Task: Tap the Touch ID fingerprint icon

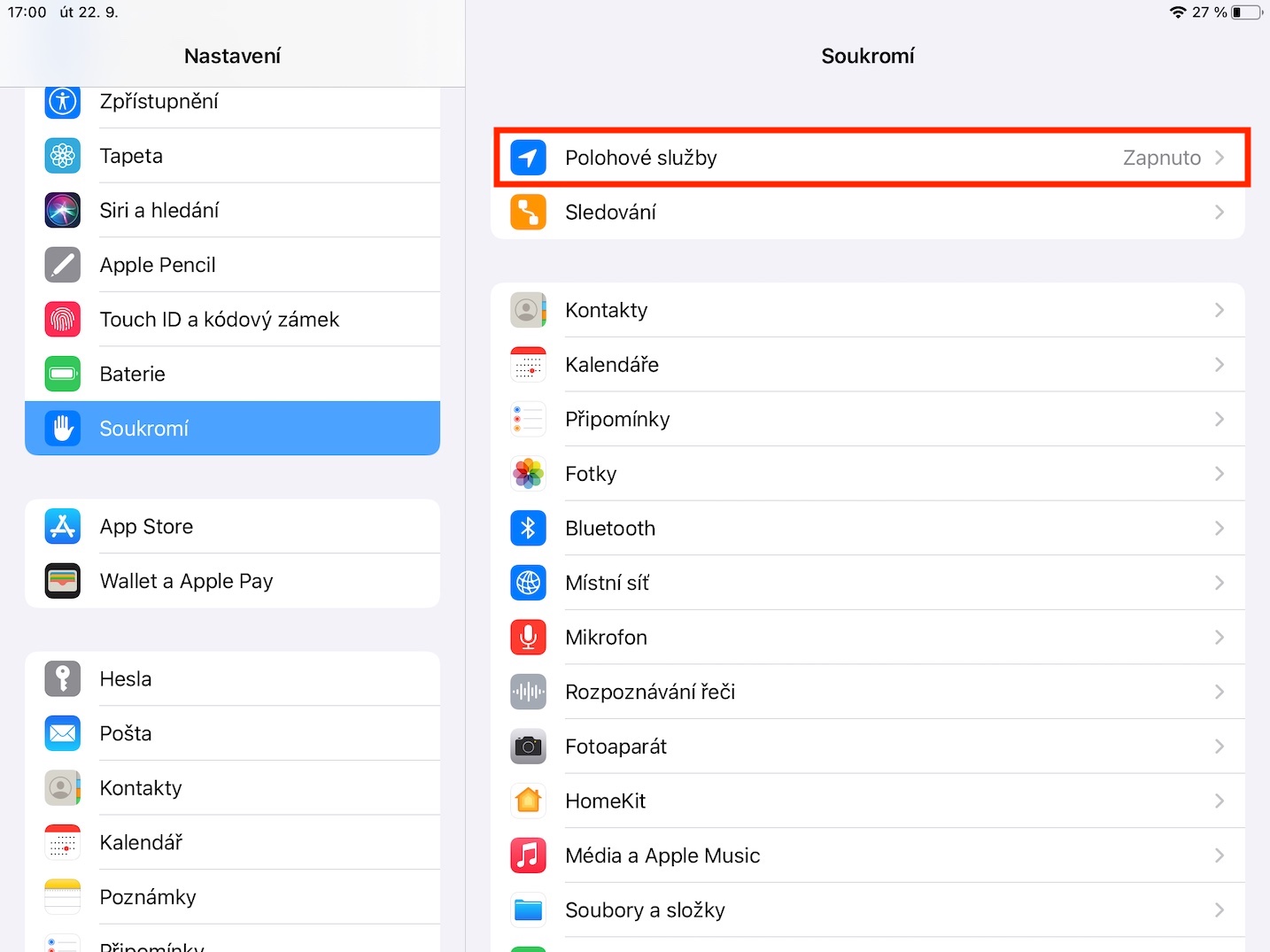Action: (63, 320)
